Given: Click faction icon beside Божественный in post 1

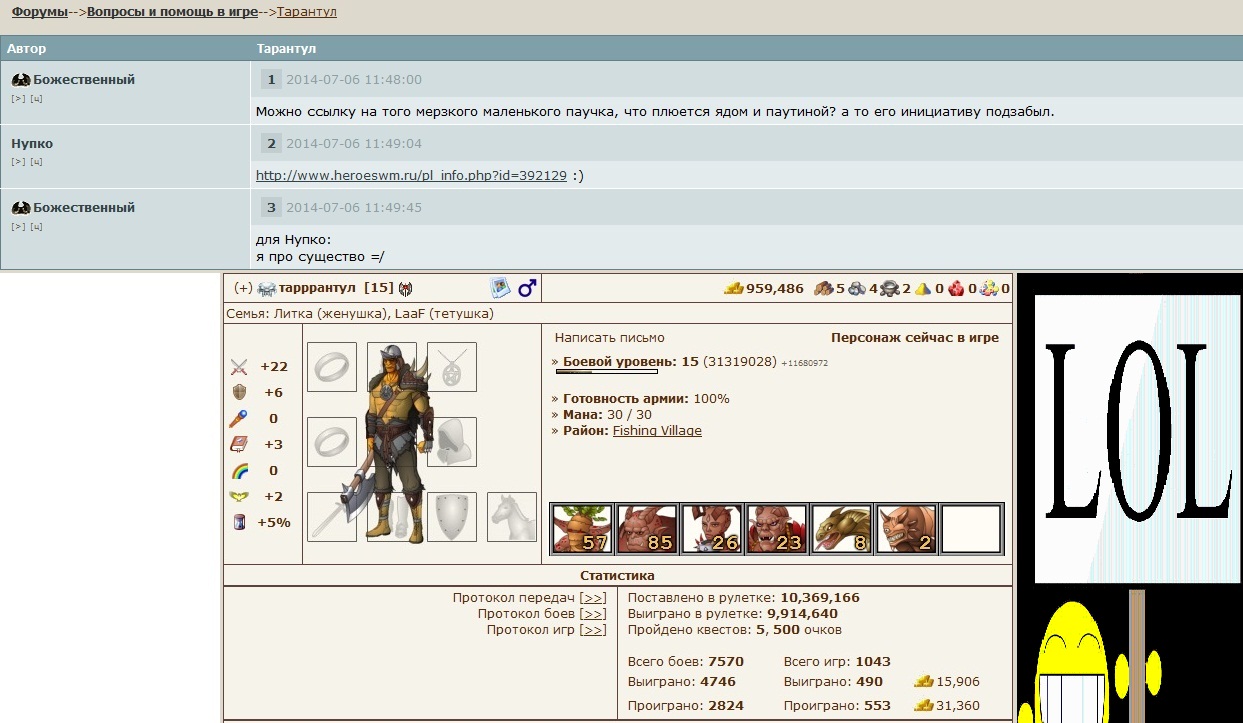Looking at the screenshot, I should tap(21, 80).
